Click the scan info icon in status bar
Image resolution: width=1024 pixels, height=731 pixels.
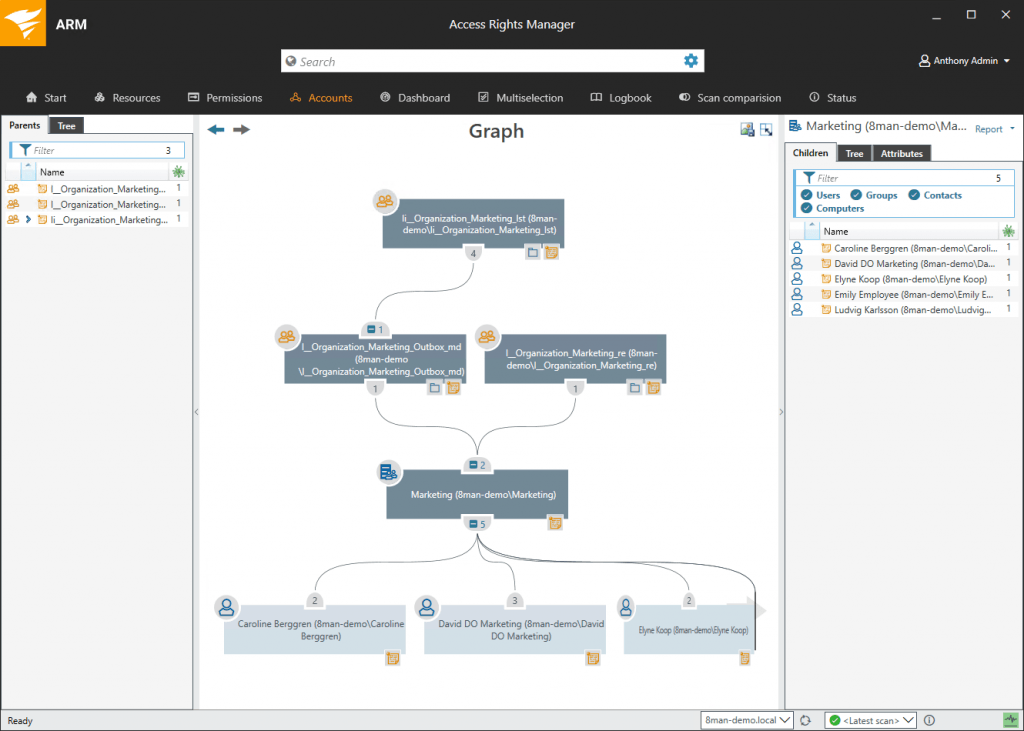coord(929,720)
